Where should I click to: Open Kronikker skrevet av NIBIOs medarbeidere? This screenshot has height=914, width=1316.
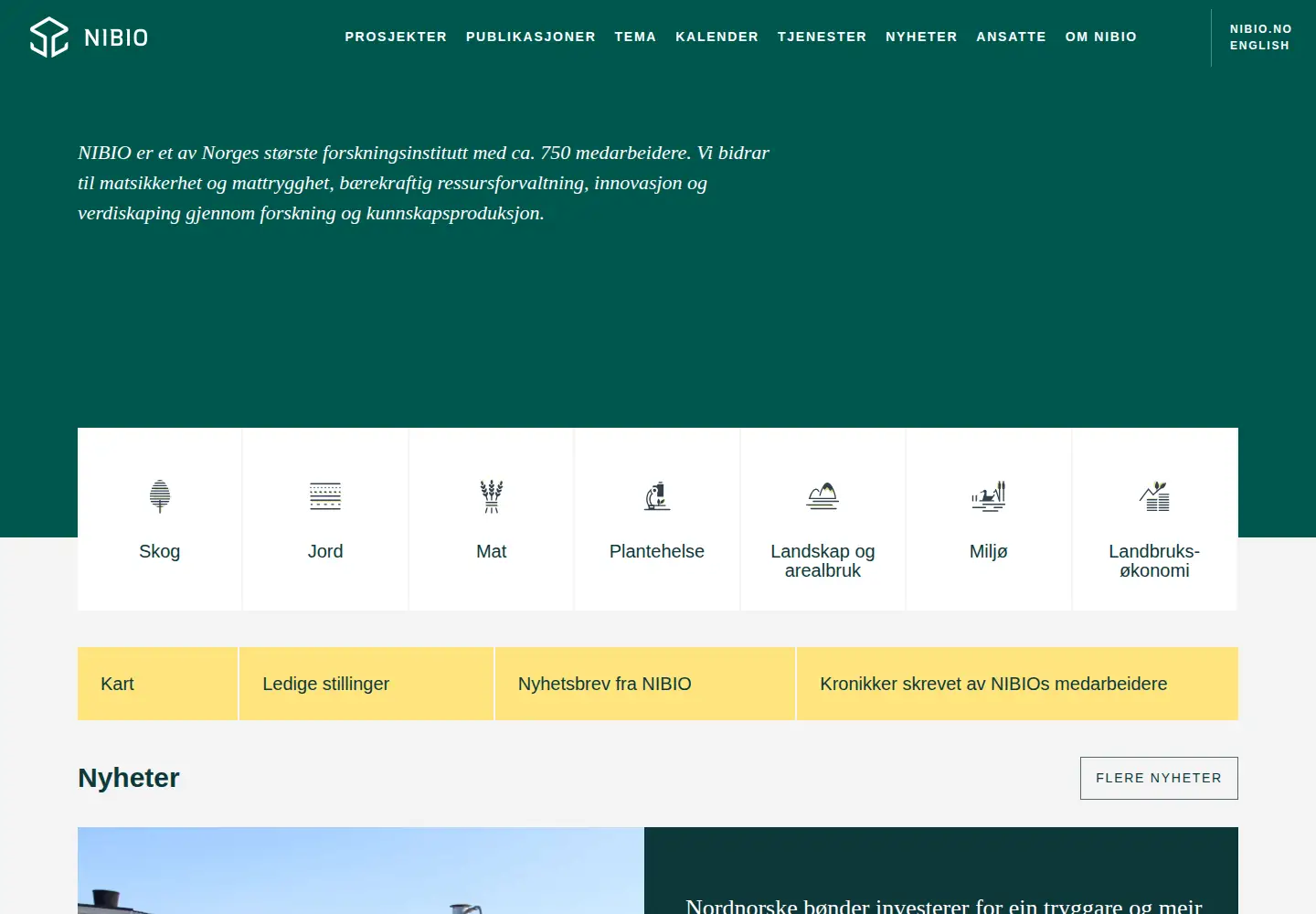point(1017,684)
